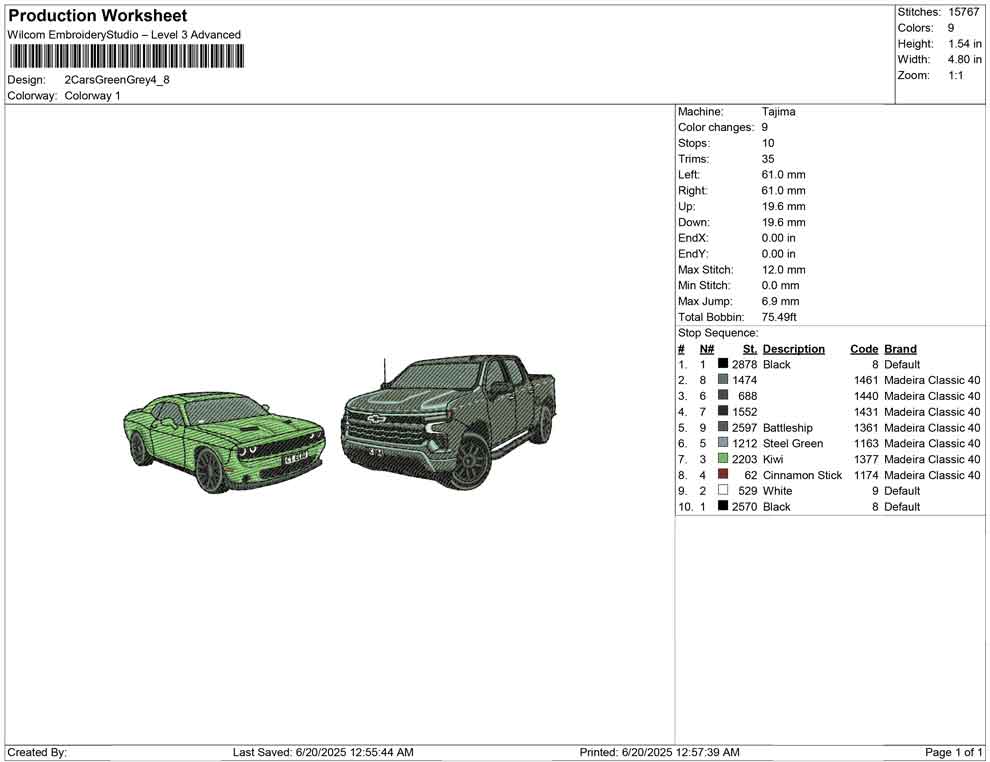Click the 'White' description text

(x=777, y=491)
